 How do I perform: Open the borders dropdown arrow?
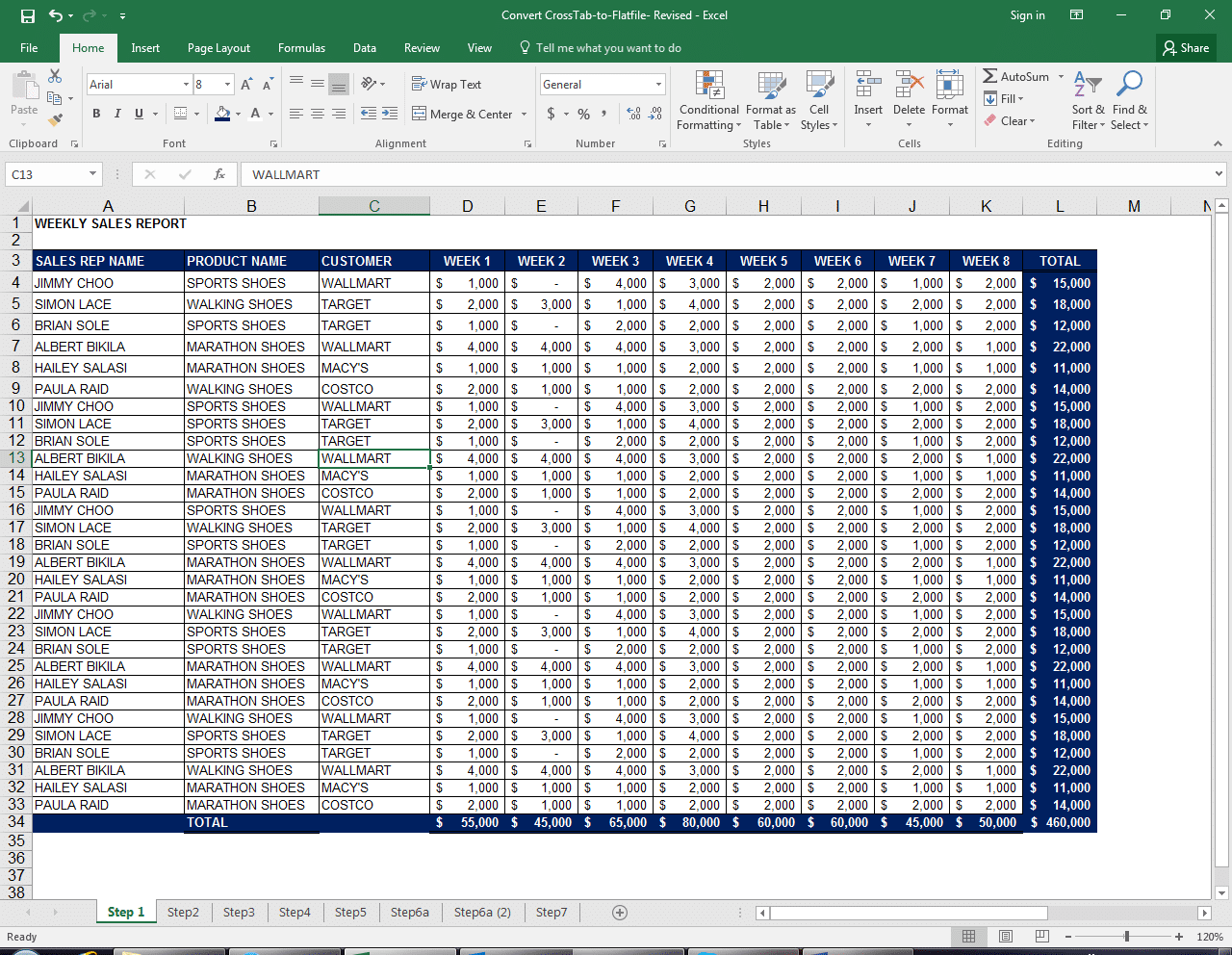(196, 114)
